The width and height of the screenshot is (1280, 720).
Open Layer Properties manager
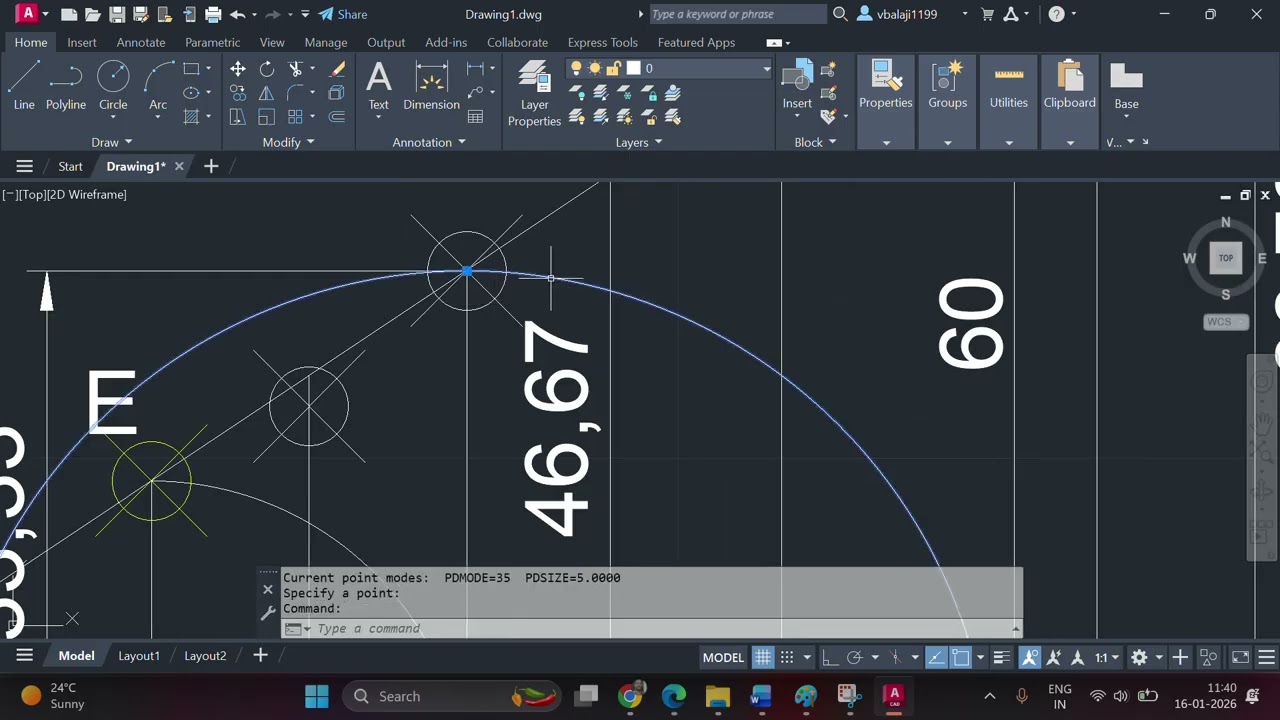(x=534, y=93)
